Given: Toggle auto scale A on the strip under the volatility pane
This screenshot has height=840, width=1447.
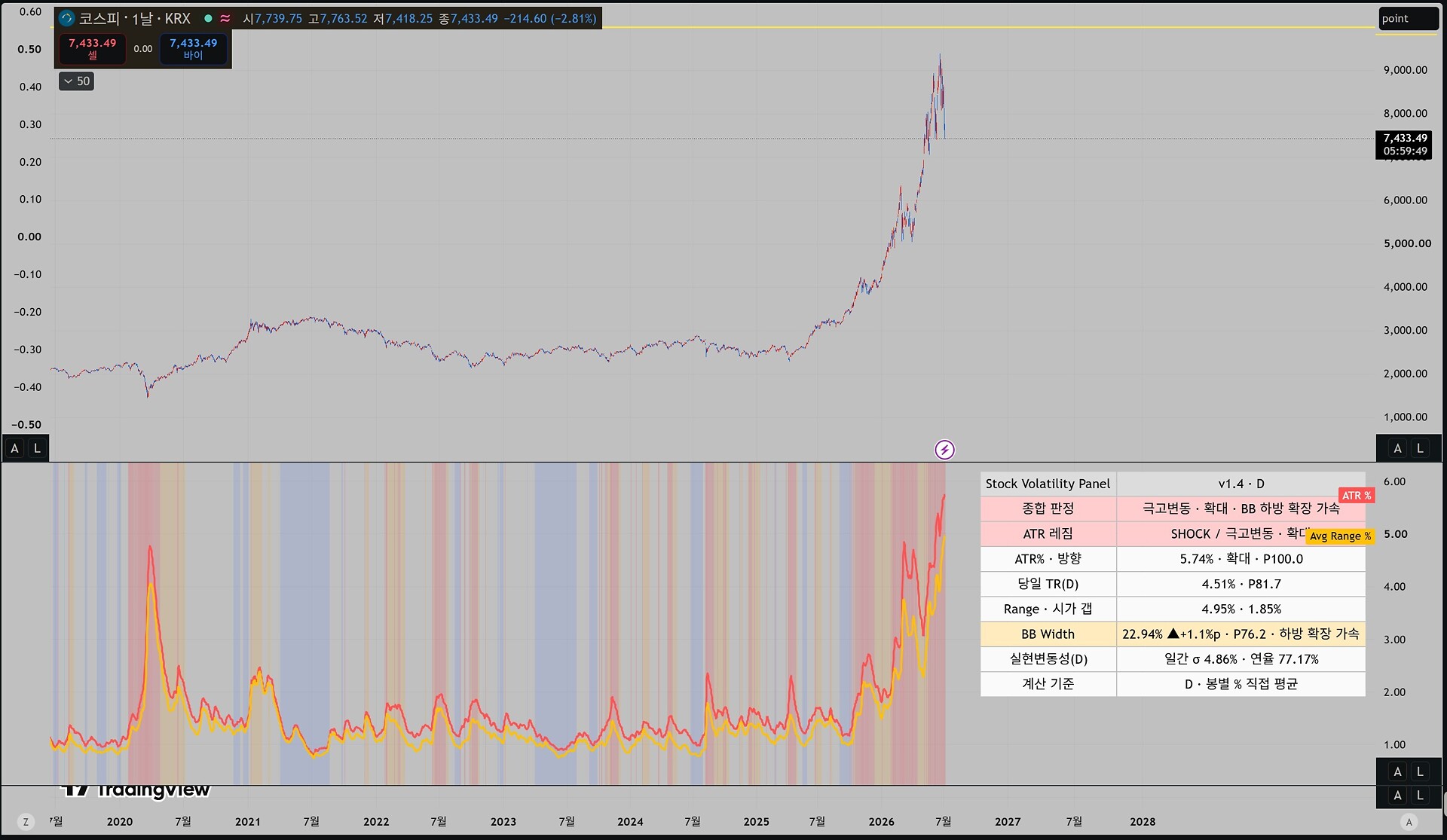Looking at the screenshot, I should (x=1397, y=796).
